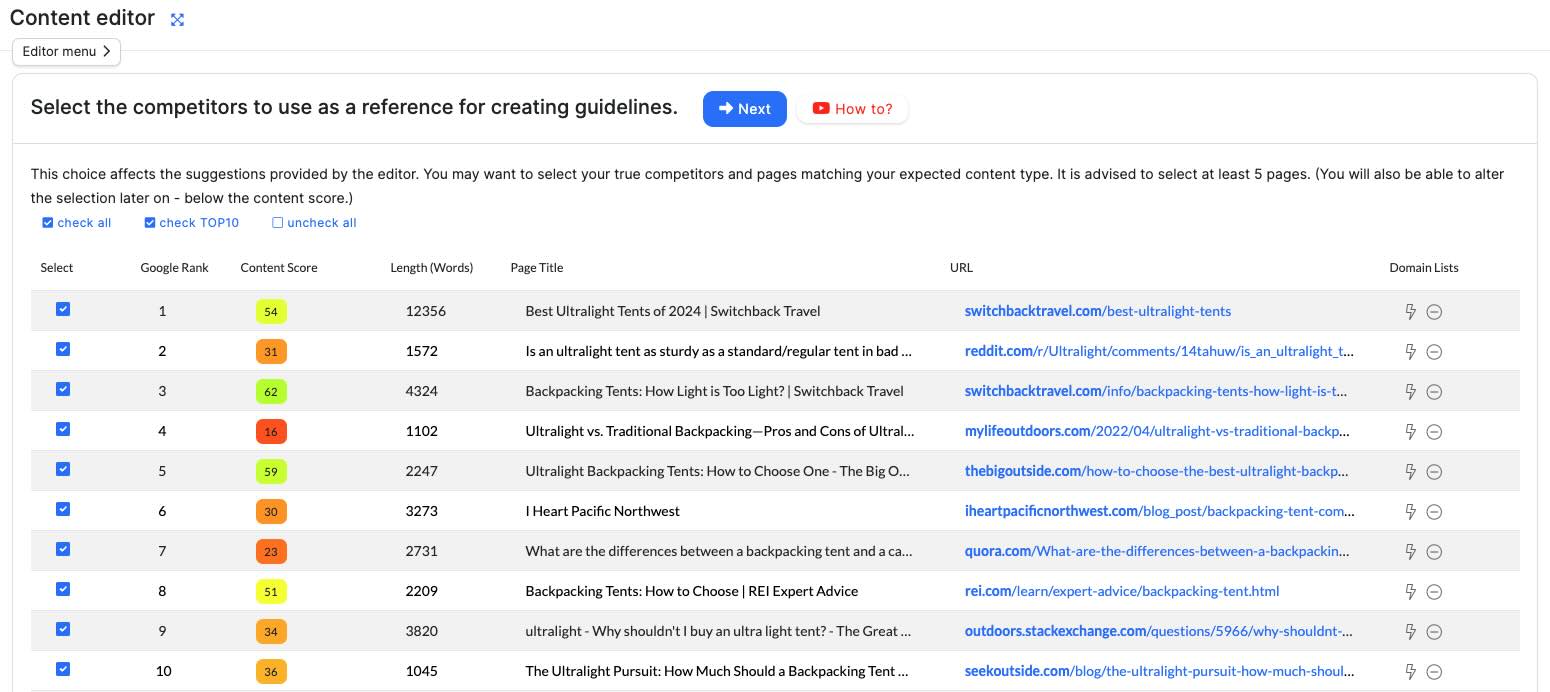Click the content score badge 54
Image resolution: width=1550 pixels, height=692 pixels.
click(271, 312)
